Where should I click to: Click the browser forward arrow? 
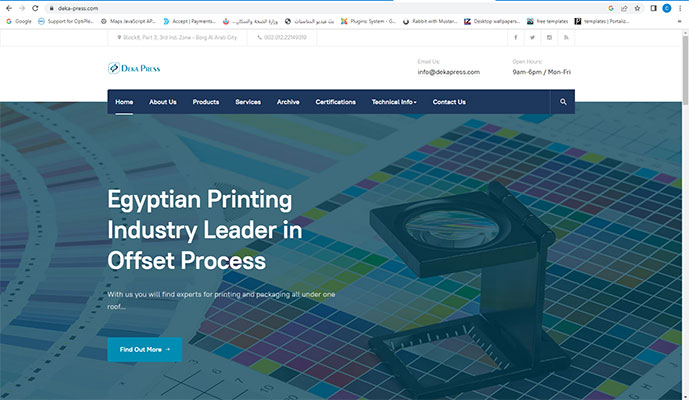point(22,8)
